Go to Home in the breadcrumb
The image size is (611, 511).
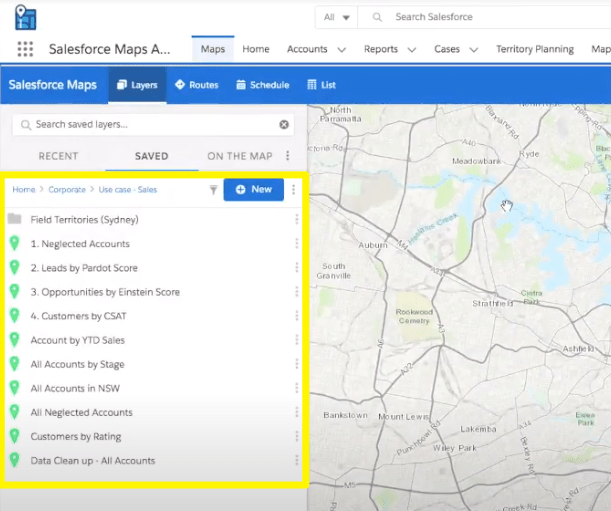click(24, 189)
